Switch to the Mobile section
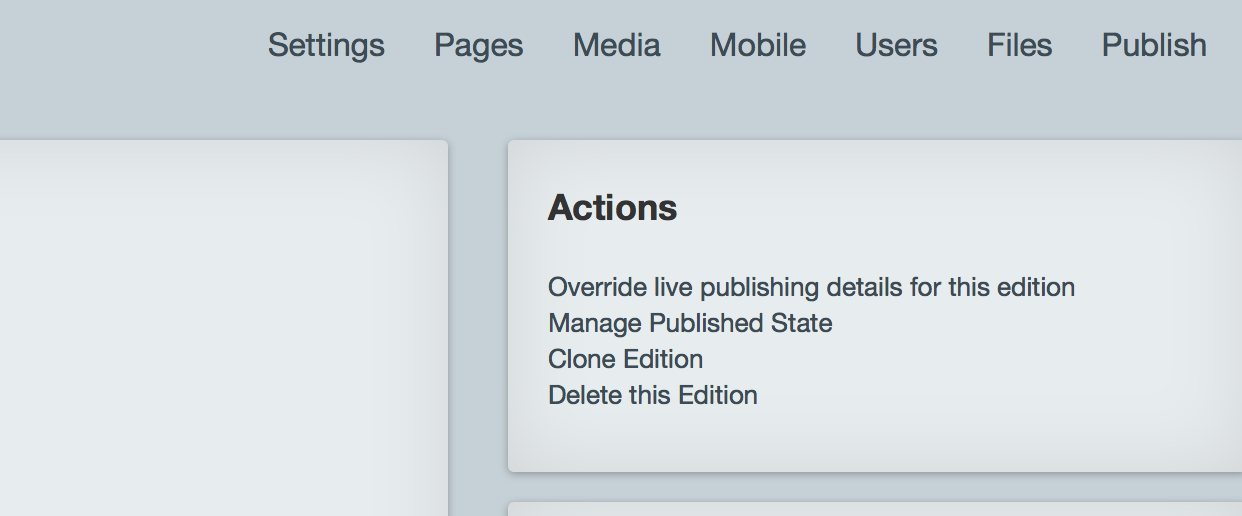 point(758,45)
